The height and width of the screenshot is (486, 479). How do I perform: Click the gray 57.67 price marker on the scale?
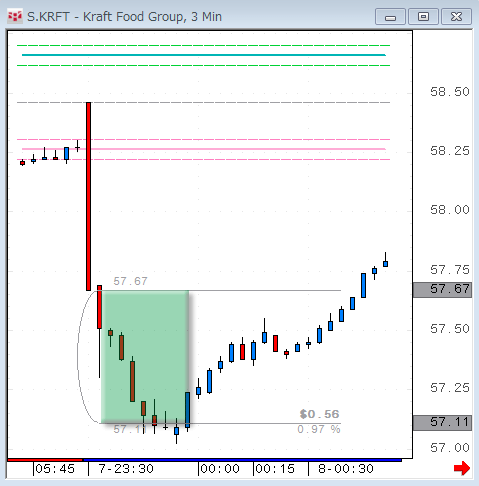[442, 289]
